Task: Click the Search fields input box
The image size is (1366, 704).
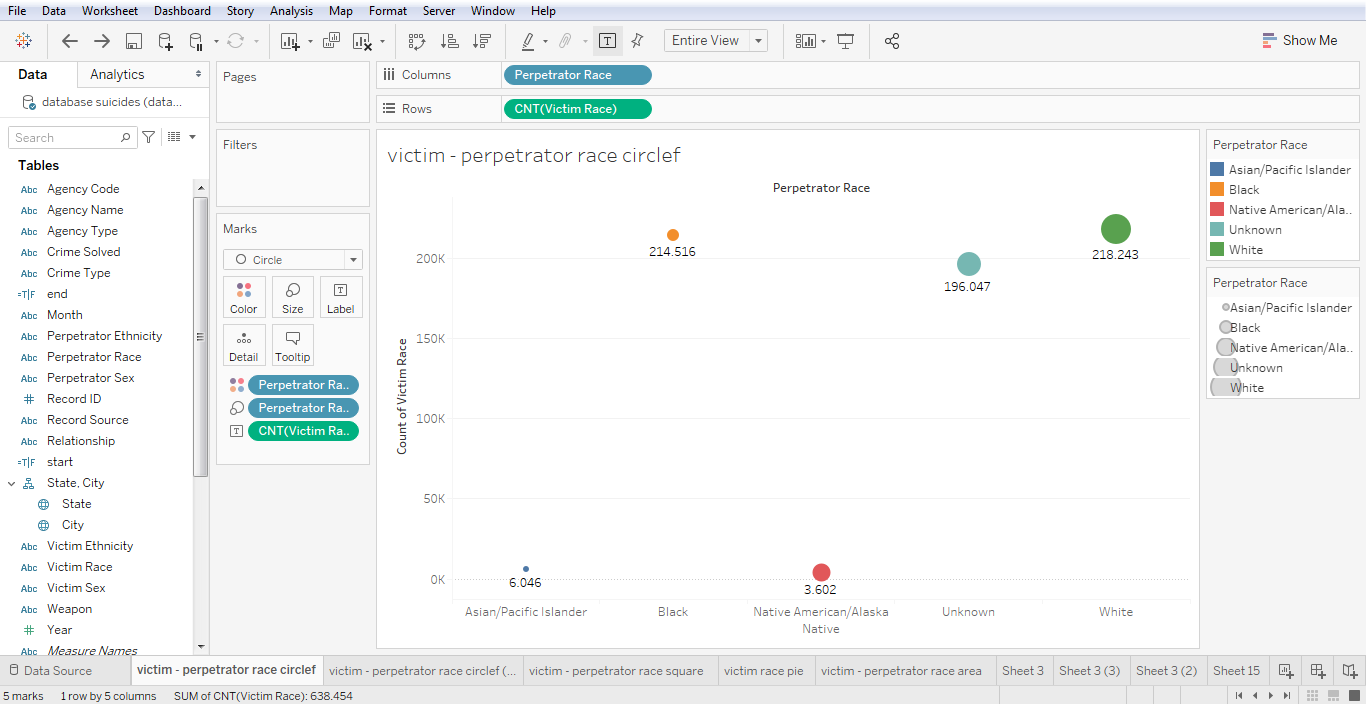Action: (72, 137)
